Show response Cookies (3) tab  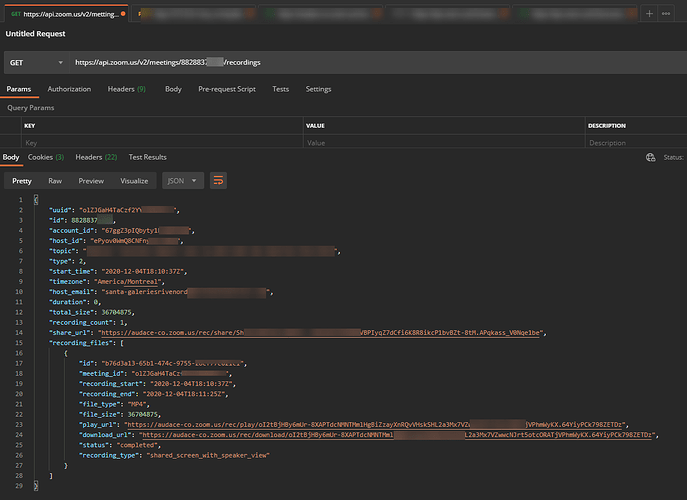pos(46,157)
